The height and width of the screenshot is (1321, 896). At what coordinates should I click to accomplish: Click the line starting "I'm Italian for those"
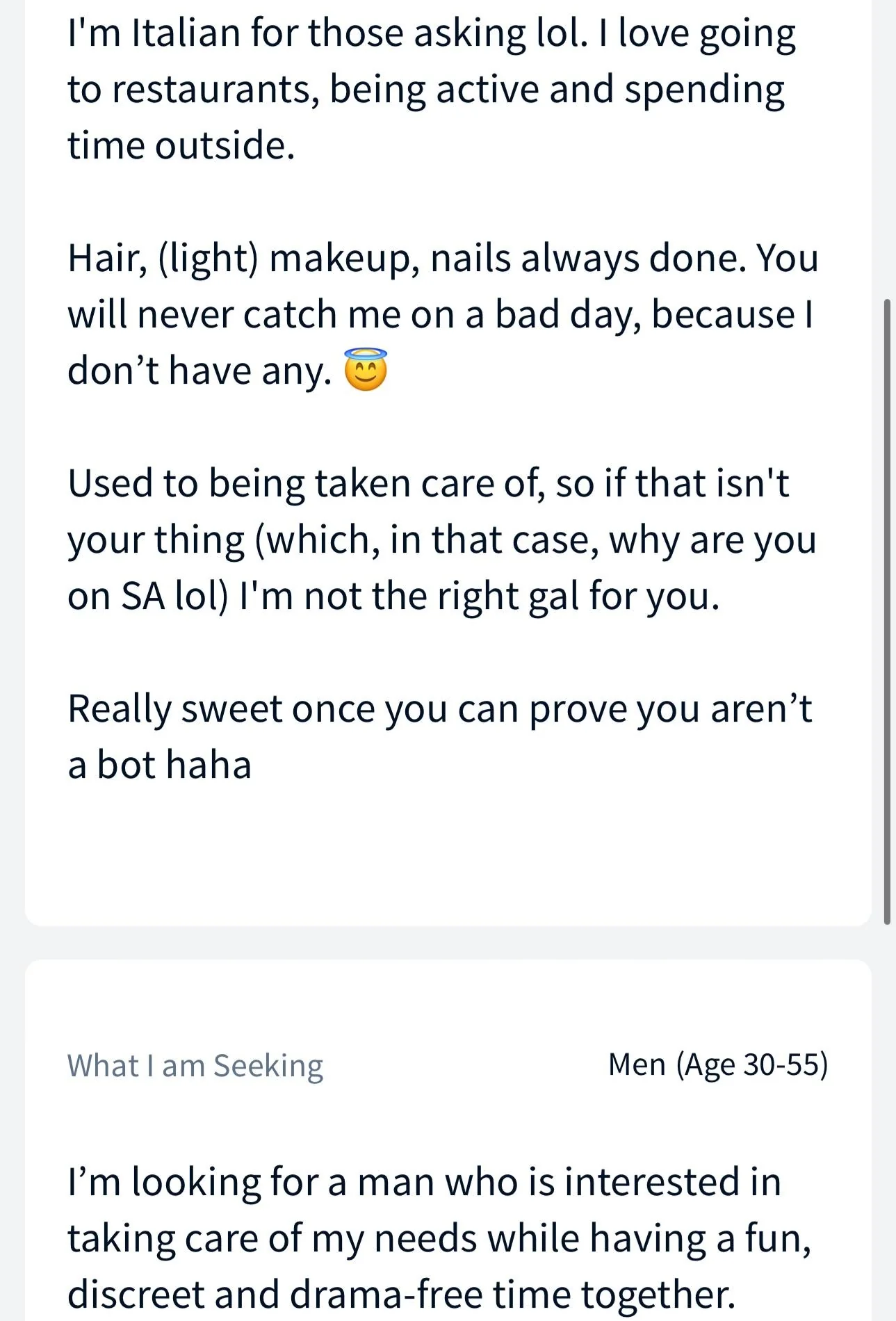tap(432, 33)
